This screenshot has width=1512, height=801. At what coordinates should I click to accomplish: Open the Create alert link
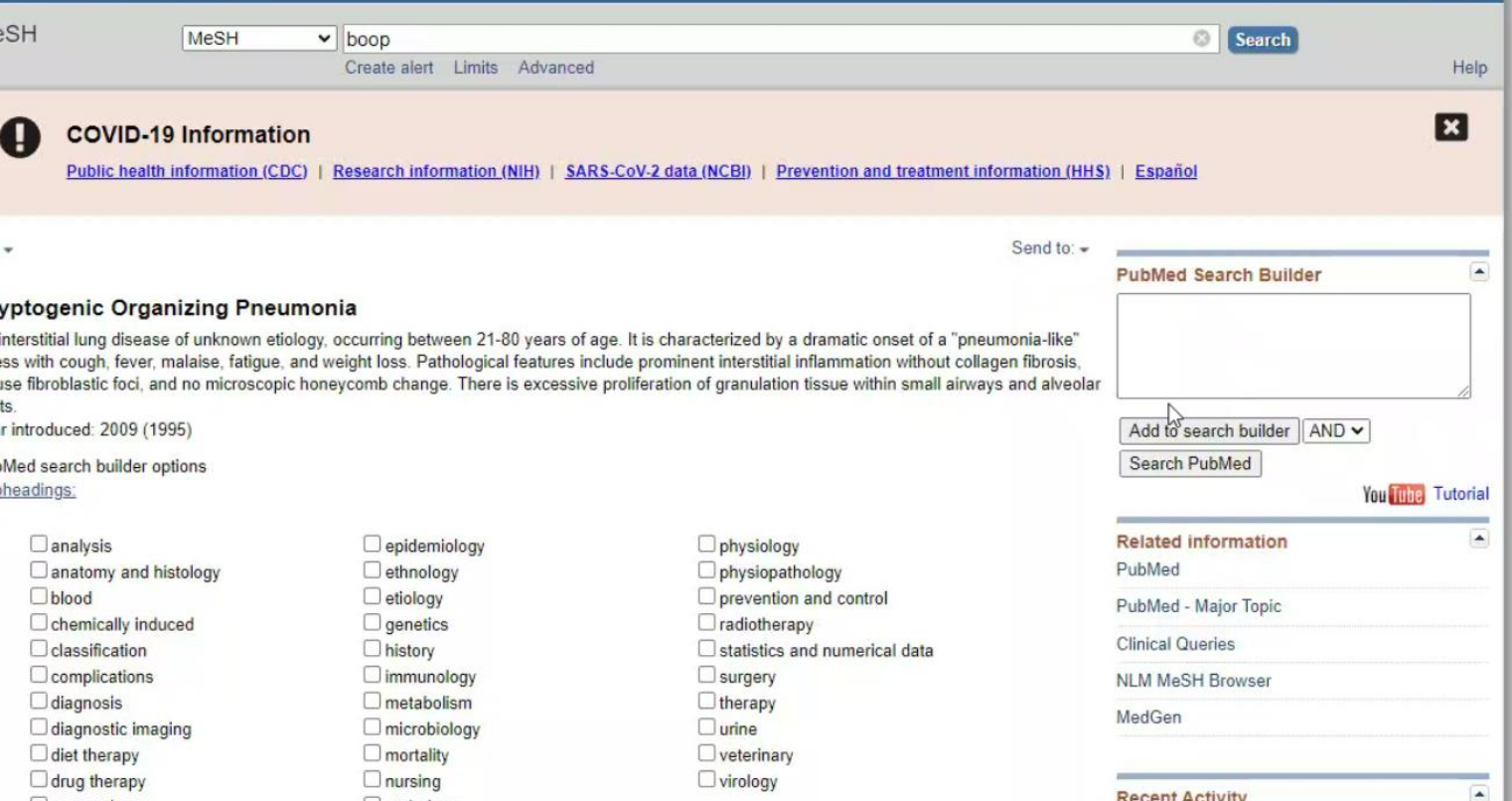[x=389, y=68]
